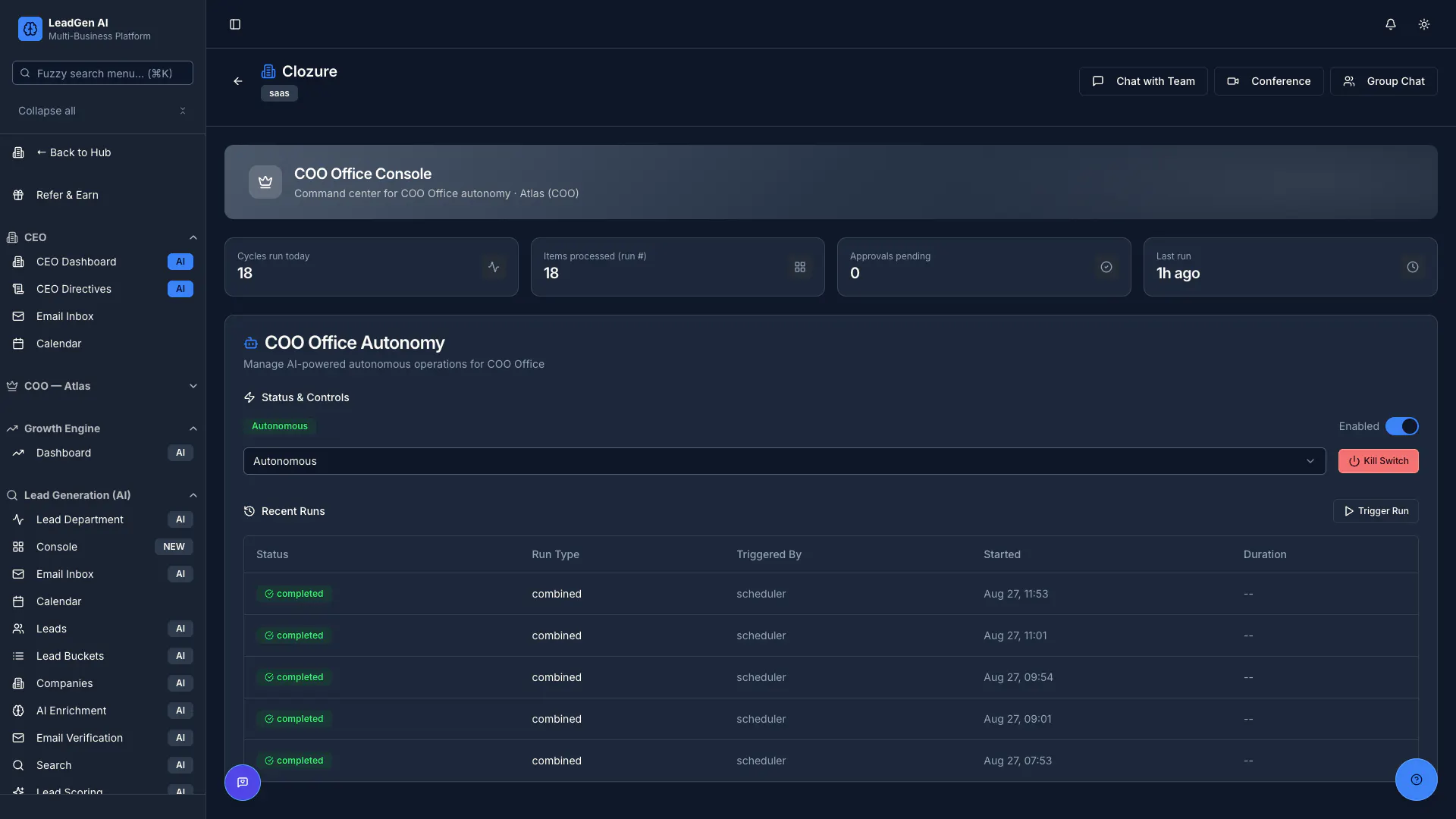1456x819 pixels.
Task: Start a Conference
Action: coord(1269,81)
